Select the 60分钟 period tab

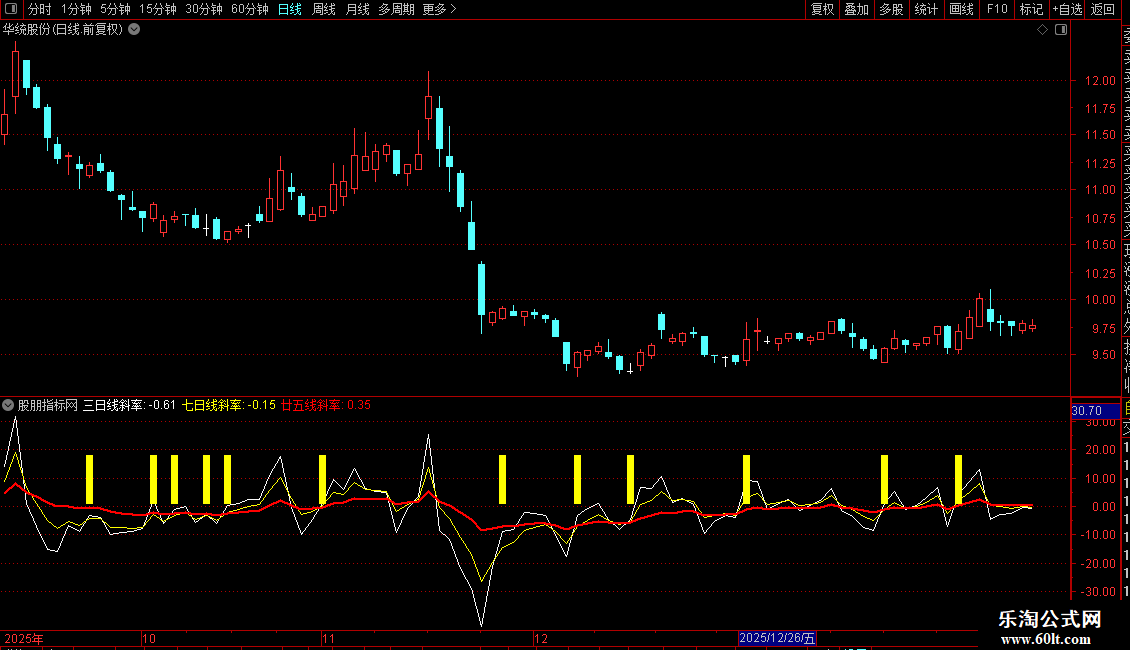click(x=249, y=9)
